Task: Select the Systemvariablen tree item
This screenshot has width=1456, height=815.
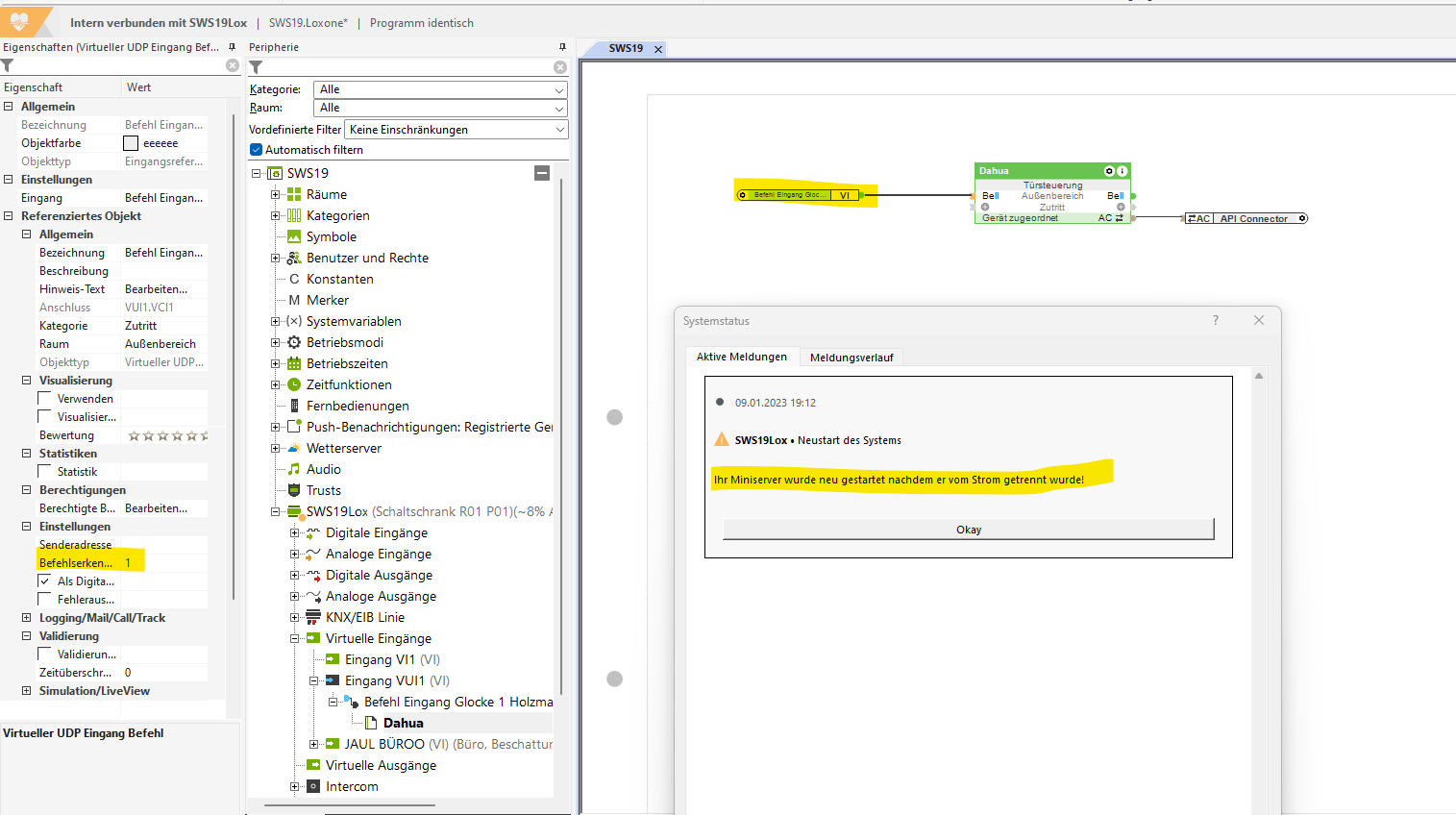Action: pos(354,321)
